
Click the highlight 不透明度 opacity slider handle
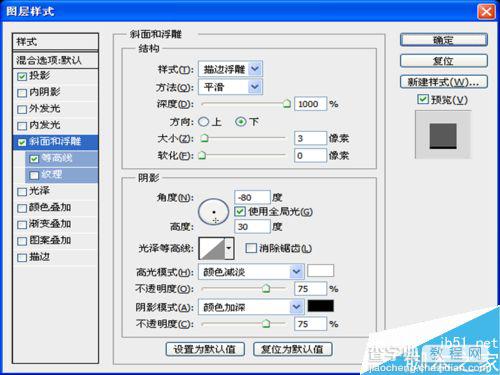[266, 288]
